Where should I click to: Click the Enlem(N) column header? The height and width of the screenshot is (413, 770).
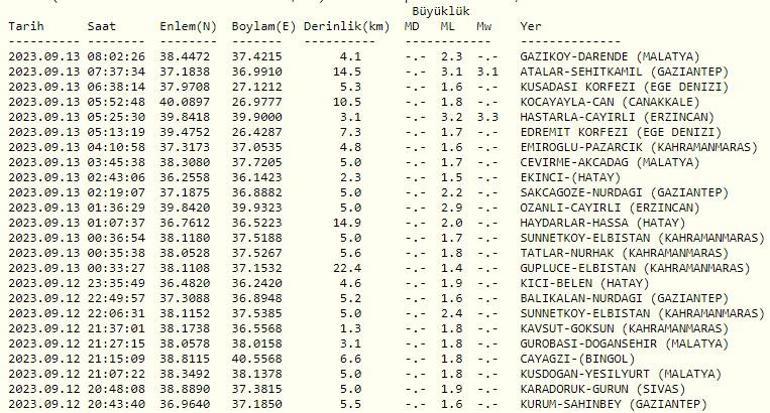[x=188, y=27]
